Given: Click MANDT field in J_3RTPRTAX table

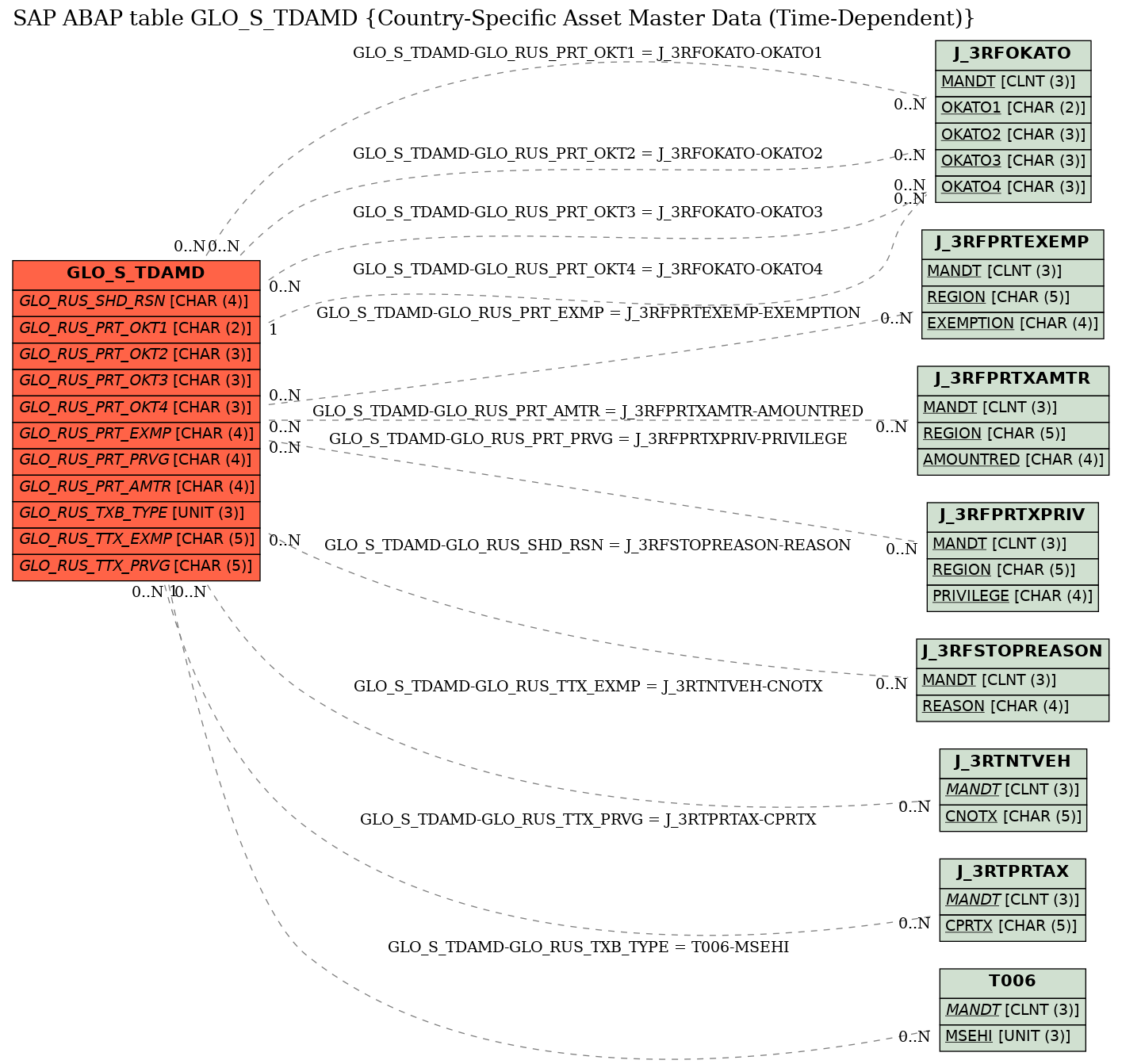Looking at the screenshot, I should pos(1013,901).
